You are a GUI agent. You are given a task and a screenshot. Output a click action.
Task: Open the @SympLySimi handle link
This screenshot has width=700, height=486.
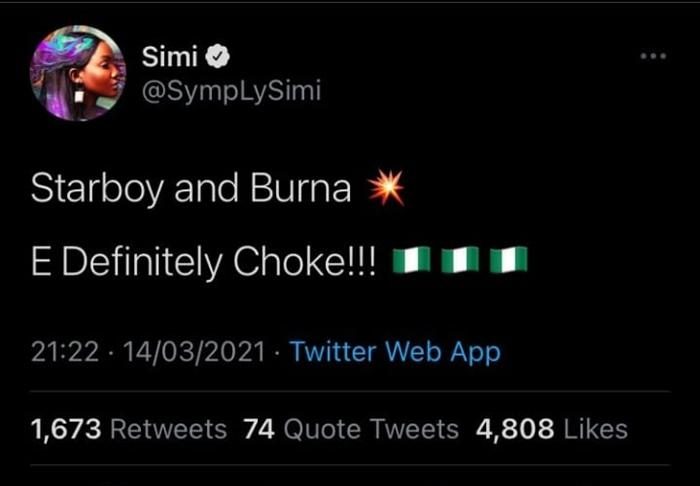(x=231, y=92)
